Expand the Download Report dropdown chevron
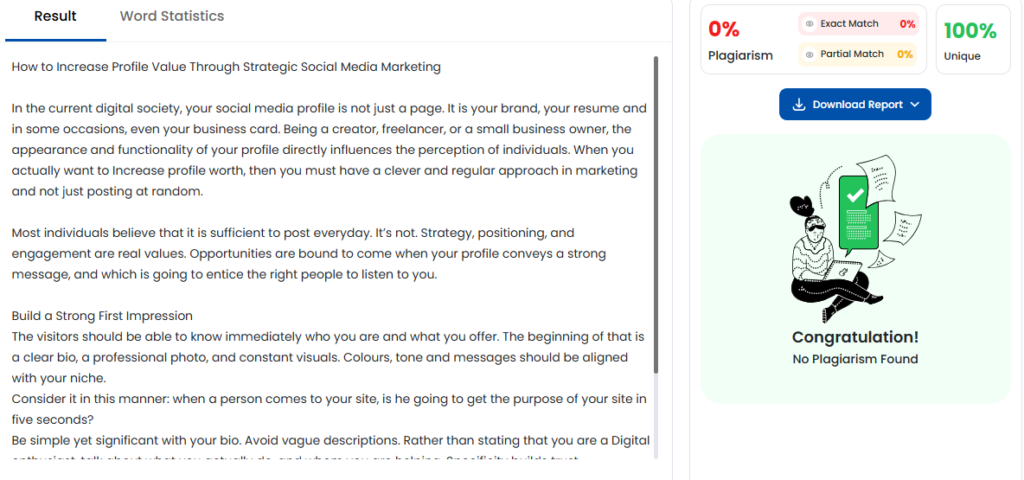Viewport: 1024px width, 480px height. pos(915,105)
